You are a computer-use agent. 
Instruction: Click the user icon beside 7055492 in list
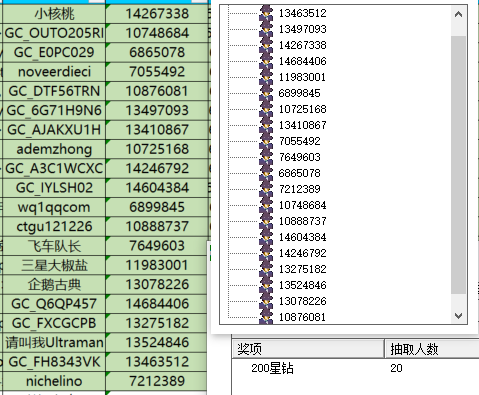pyautogui.click(x=266, y=141)
